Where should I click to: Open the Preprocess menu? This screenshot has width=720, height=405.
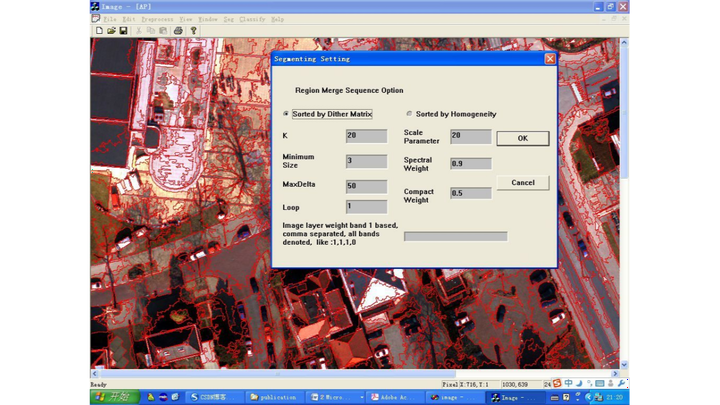coord(159,19)
